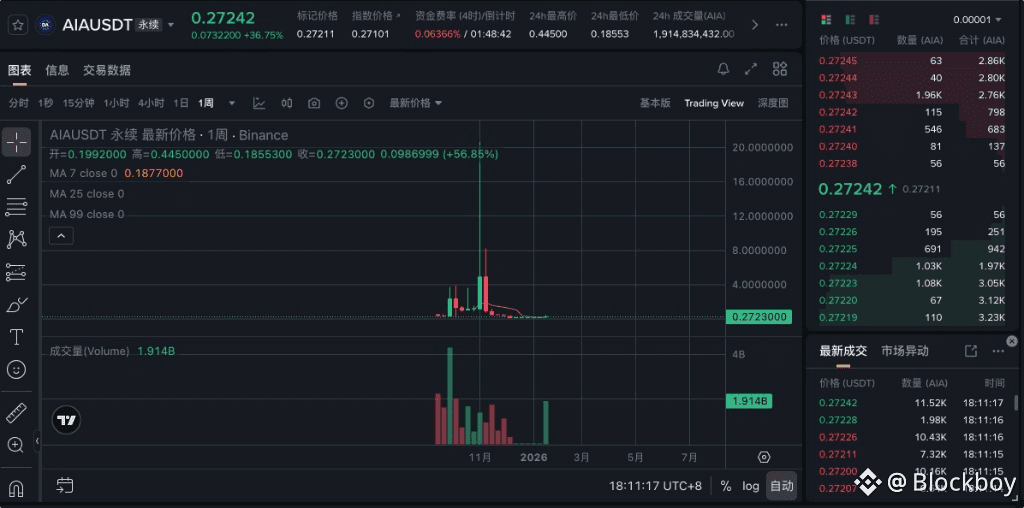Image resolution: width=1024 pixels, height=508 pixels.
Task: Close the trades panel with X
Action: click(1012, 341)
